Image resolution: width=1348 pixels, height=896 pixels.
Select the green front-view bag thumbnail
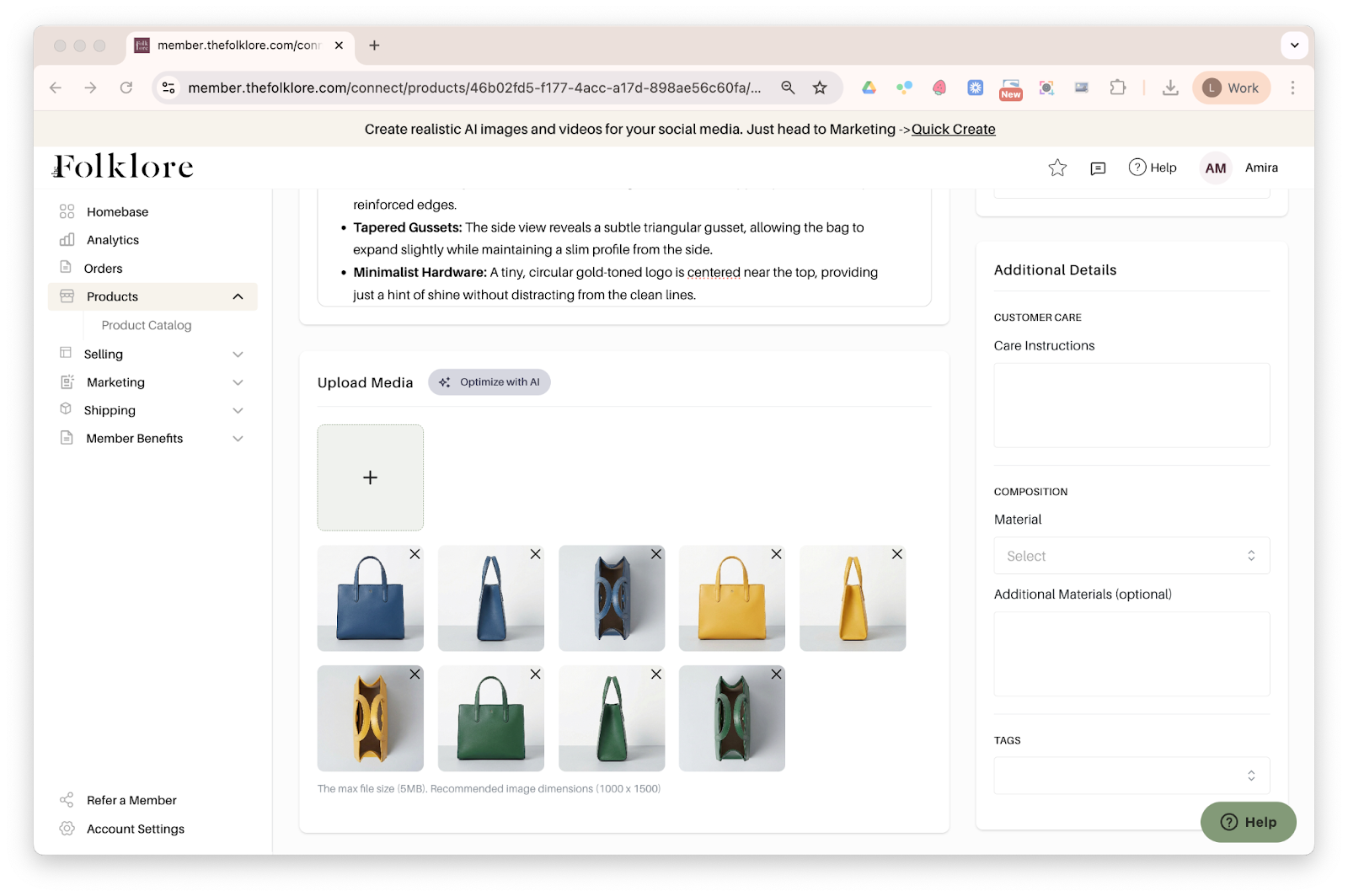coord(490,718)
